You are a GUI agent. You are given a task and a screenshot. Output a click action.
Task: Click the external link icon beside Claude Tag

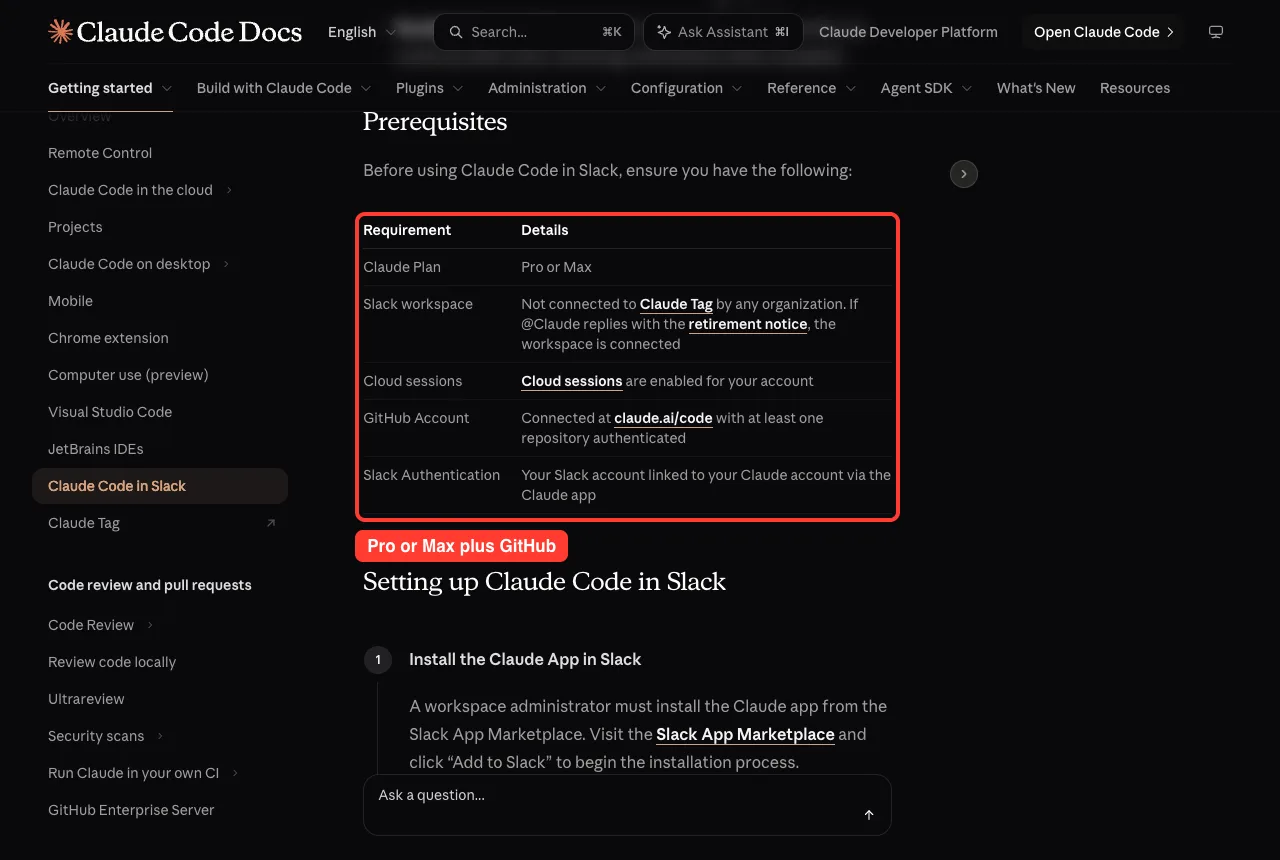(x=270, y=523)
